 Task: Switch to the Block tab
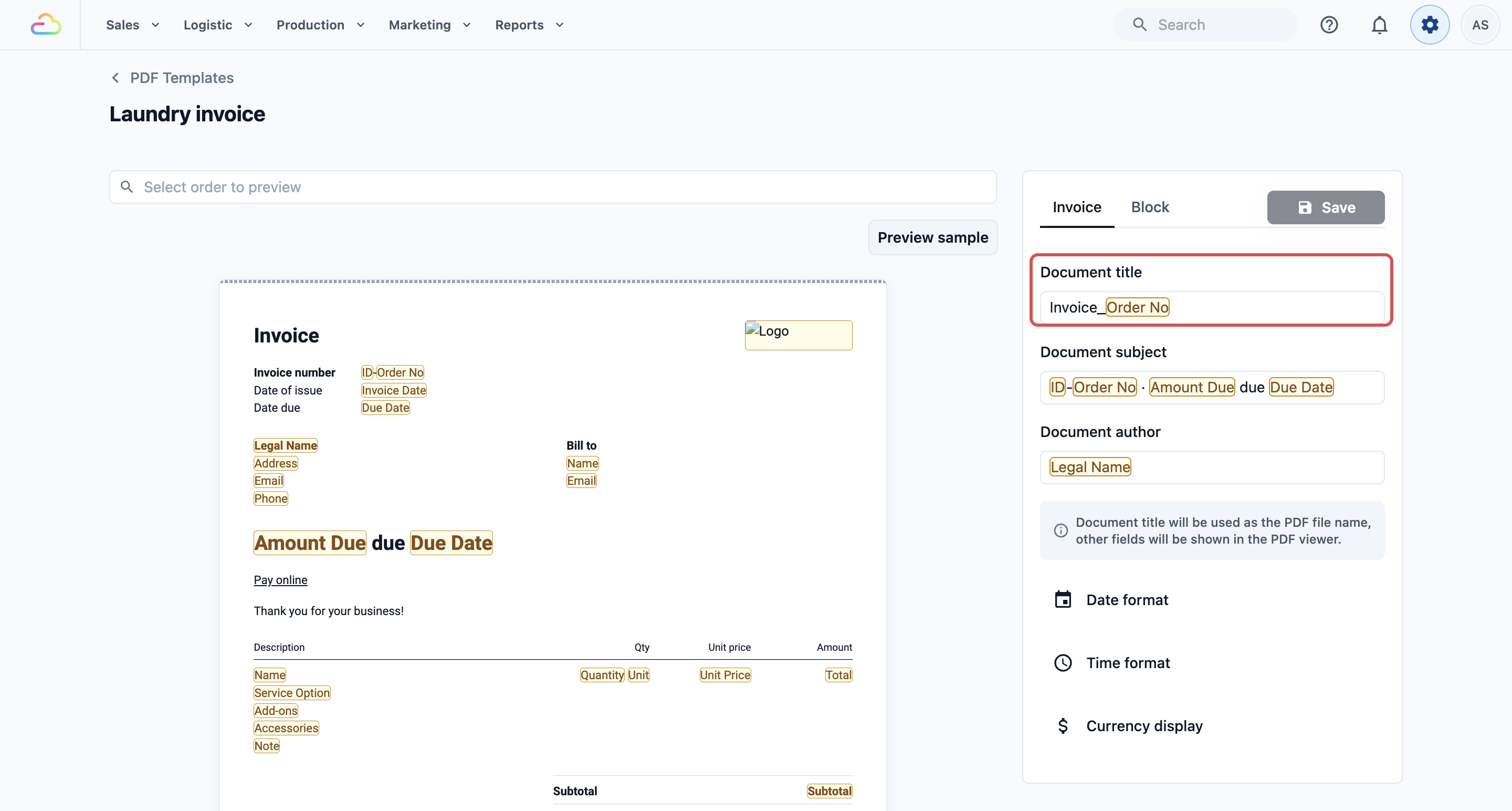[1150, 207]
